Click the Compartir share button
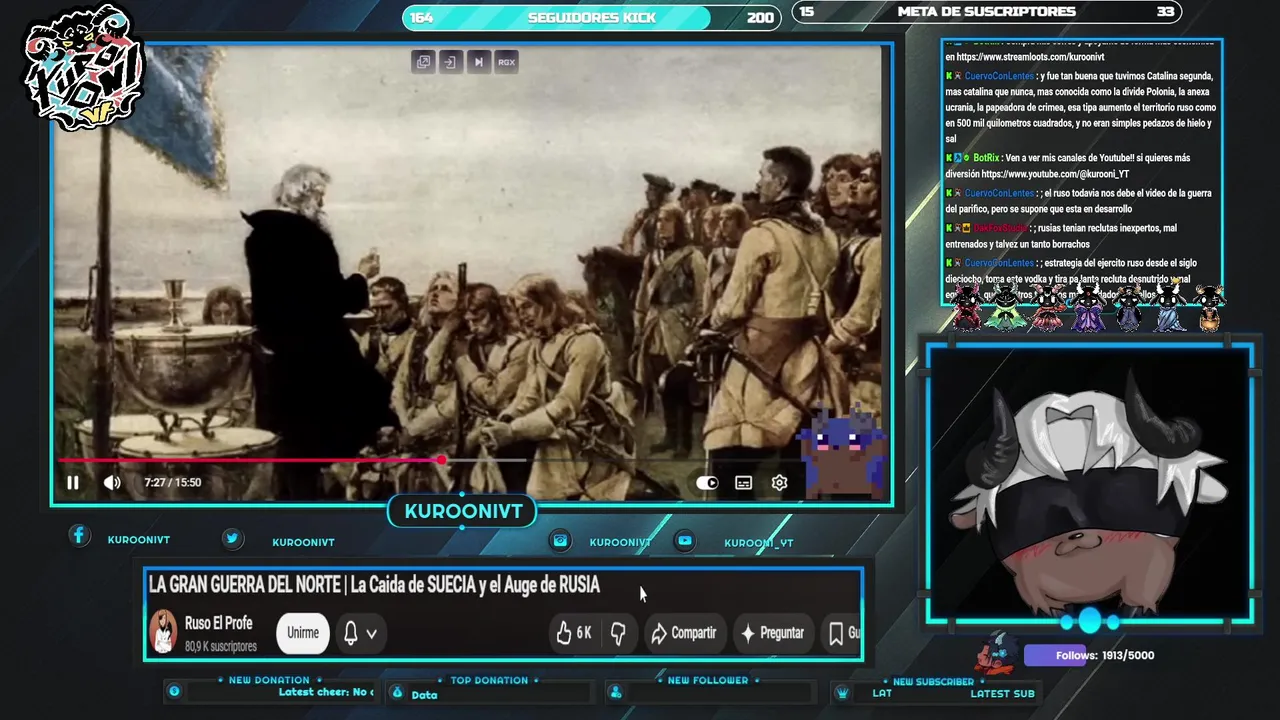This screenshot has height=720, width=1280. point(683,633)
